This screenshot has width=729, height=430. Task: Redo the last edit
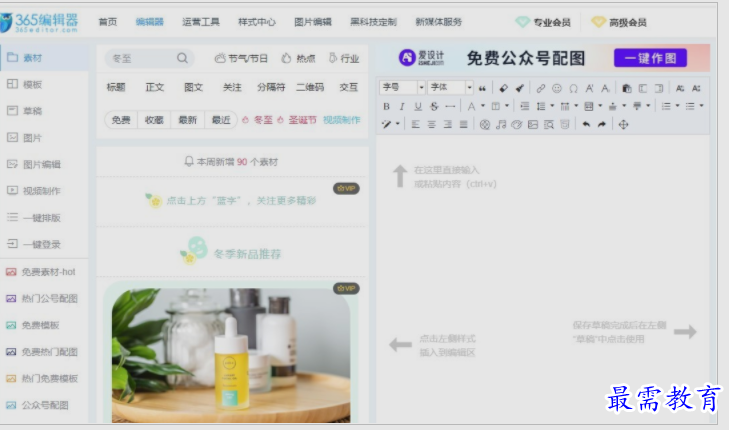(602, 125)
